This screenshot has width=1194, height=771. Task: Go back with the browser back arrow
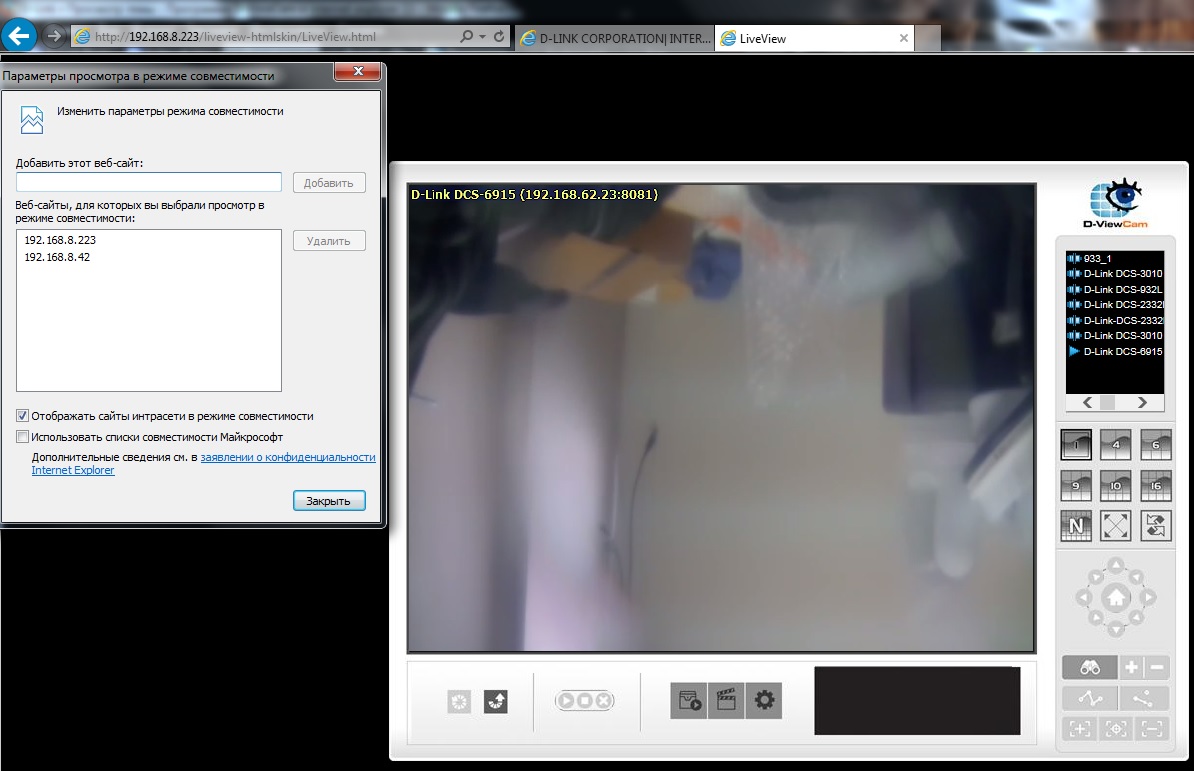point(19,36)
